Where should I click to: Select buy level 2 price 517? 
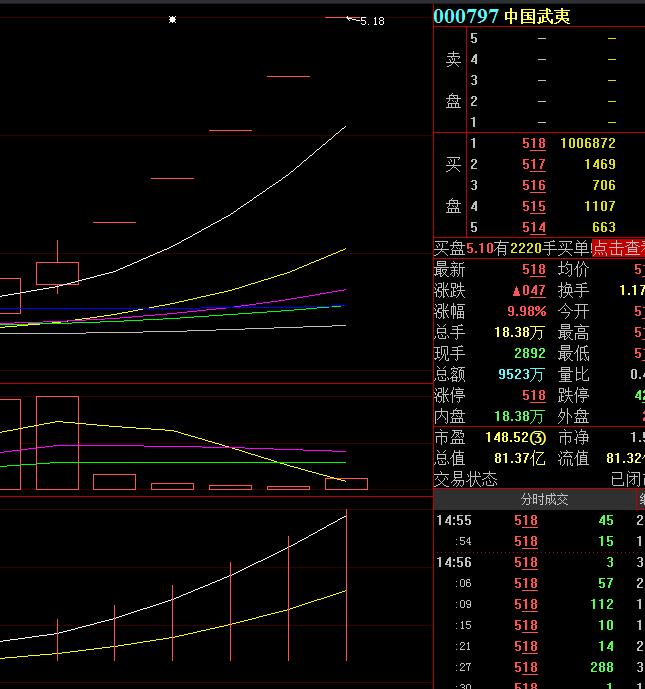point(533,165)
